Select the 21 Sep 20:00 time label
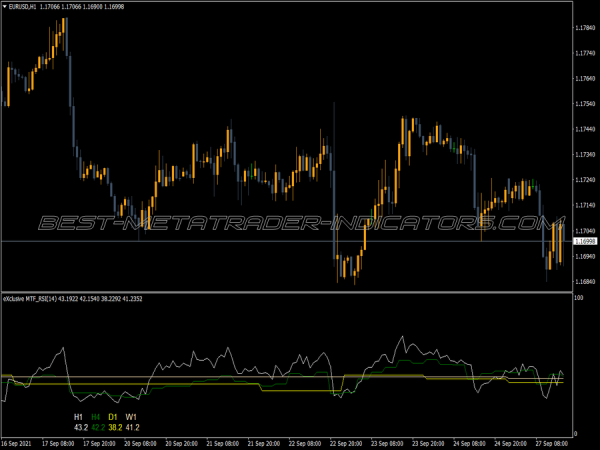Screen dimensions: 600x450 click(x=264, y=444)
